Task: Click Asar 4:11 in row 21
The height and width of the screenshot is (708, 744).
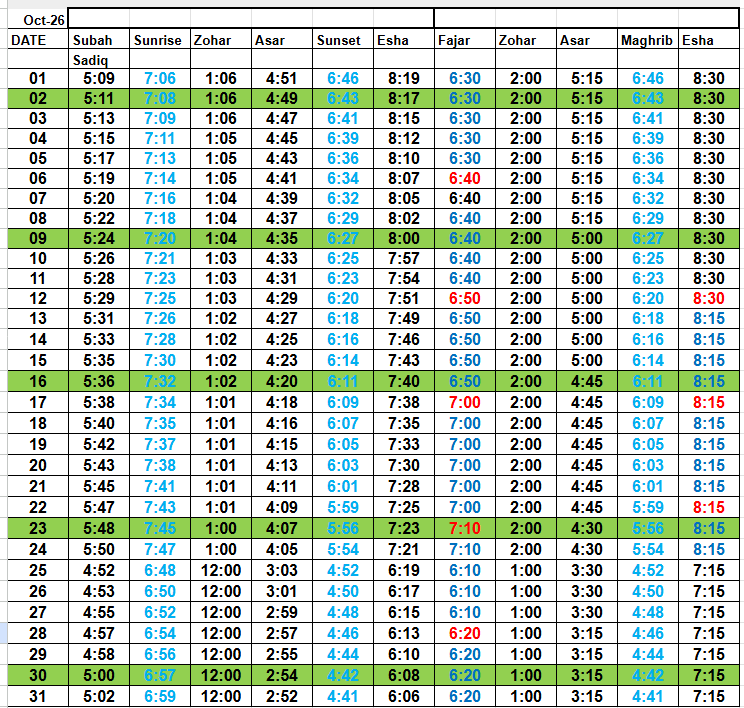Action: (x=282, y=486)
